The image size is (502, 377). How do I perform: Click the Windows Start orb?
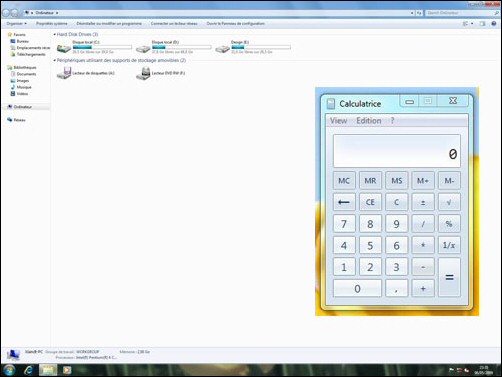[9, 370]
